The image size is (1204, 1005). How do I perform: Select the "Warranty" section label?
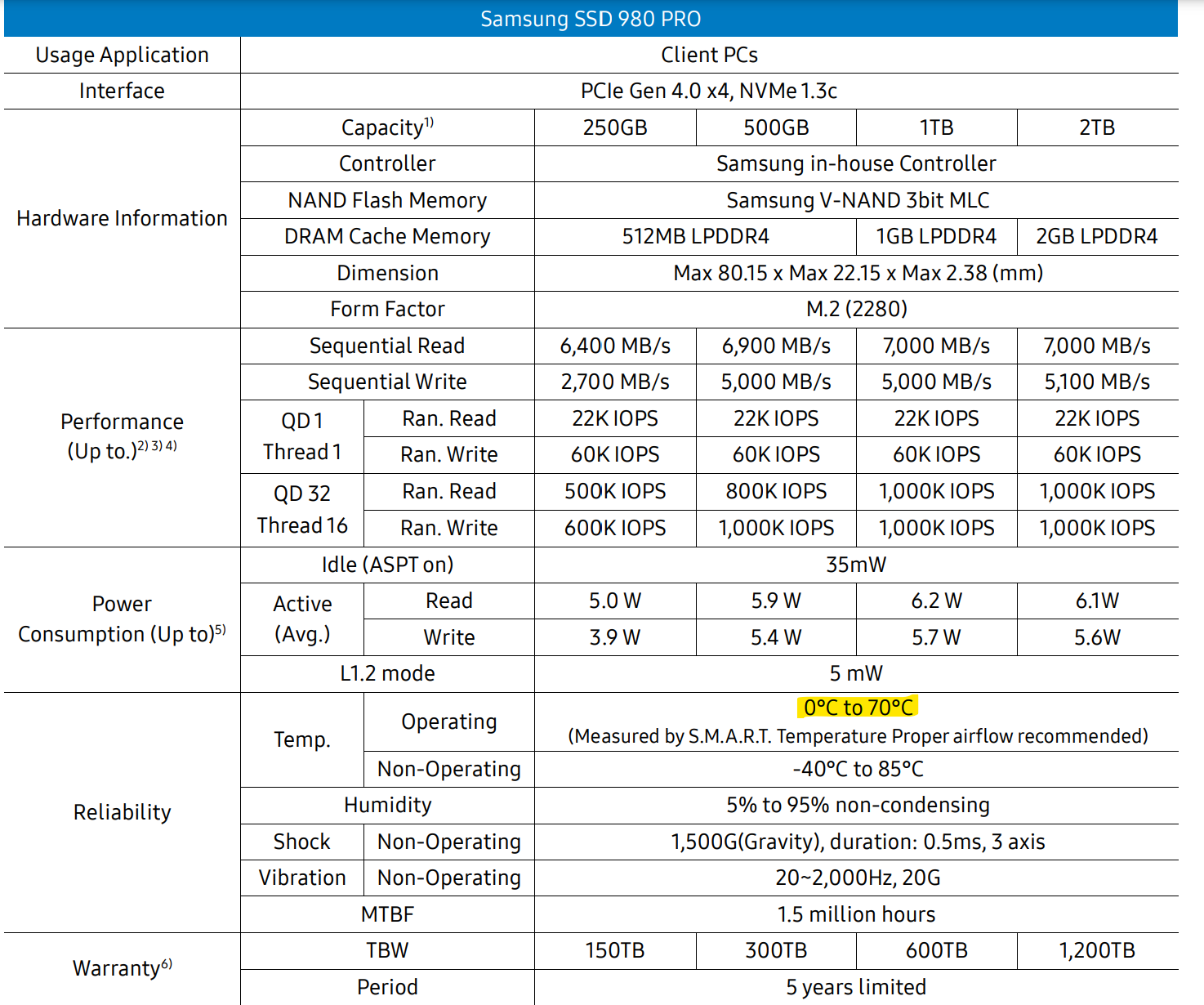tap(123, 967)
